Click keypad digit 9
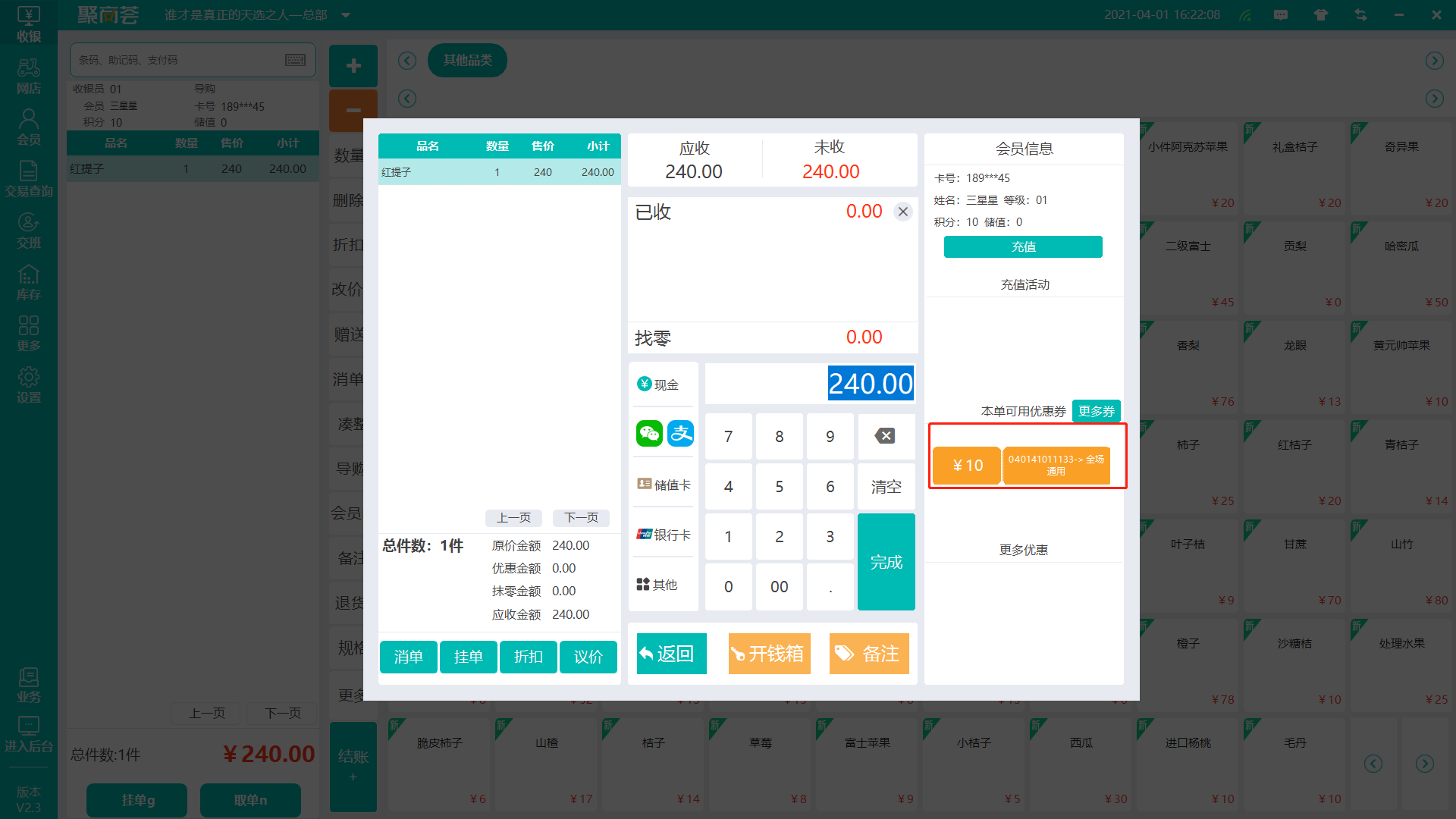 point(830,436)
